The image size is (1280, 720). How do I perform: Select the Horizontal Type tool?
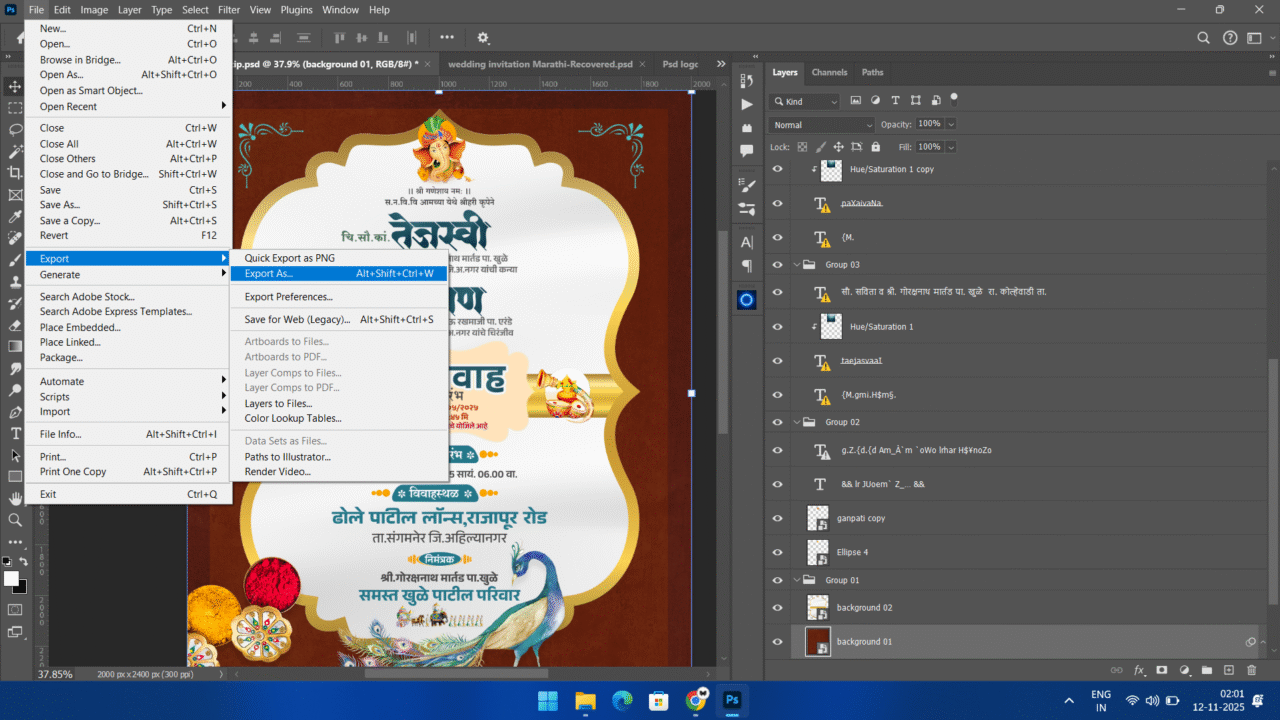(14, 433)
